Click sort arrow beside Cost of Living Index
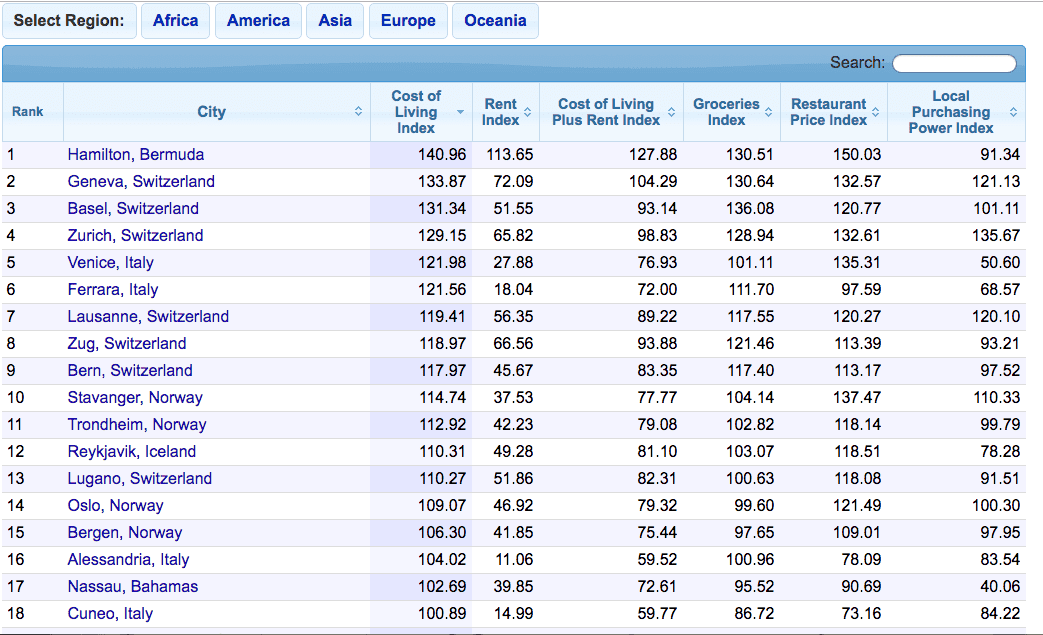 tap(460, 112)
